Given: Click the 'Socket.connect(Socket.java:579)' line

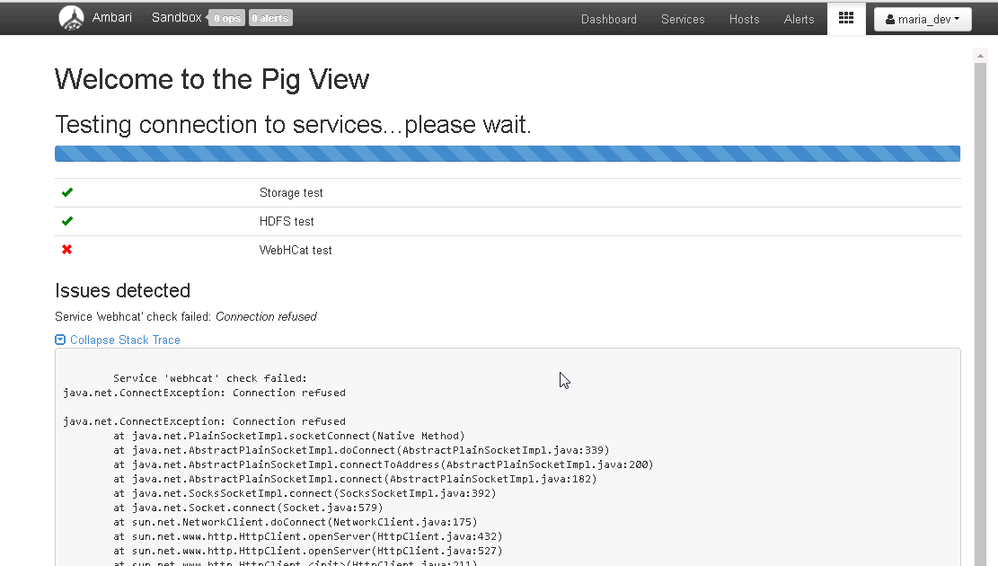Looking at the screenshot, I should 248,508.
